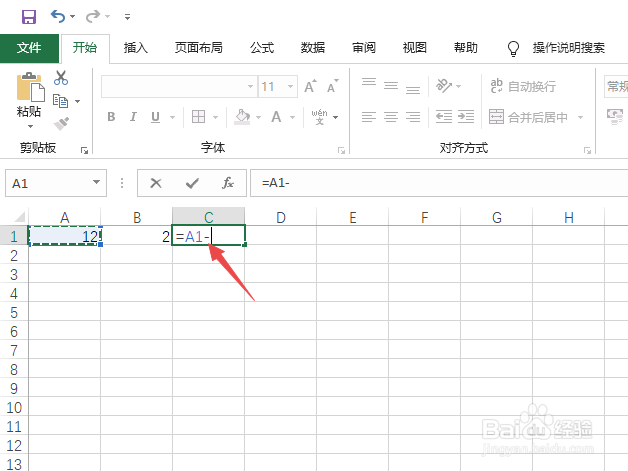Click the Format Painter brush icon
This screenshot has height=471, width=628.
(x=61, y=123)
